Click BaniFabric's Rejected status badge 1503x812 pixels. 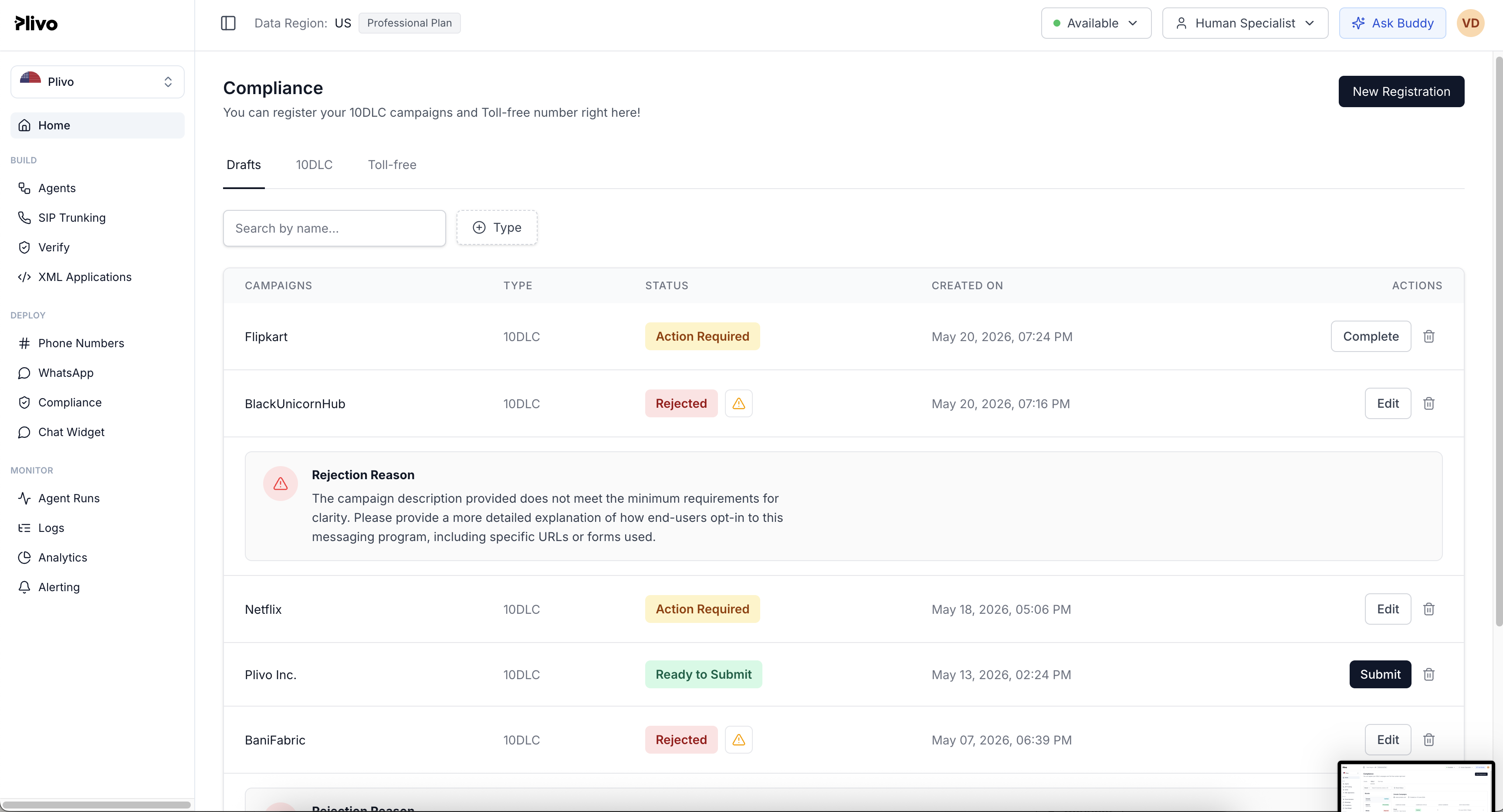[681, 740]
